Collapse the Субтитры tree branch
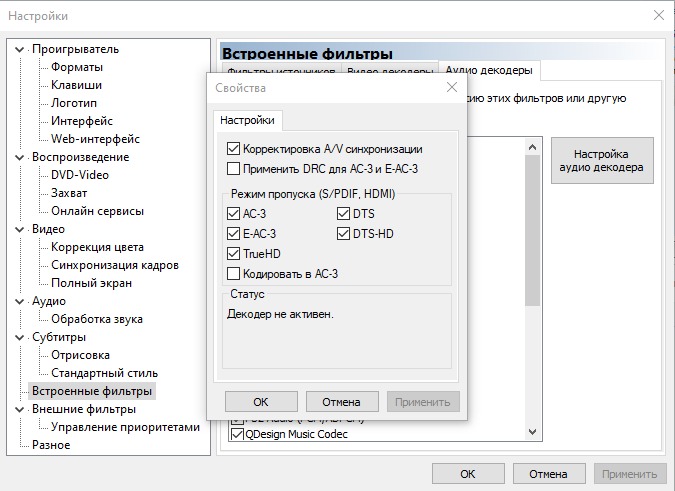The width and height of the screenshot is (675, 491). click(20, 337)
